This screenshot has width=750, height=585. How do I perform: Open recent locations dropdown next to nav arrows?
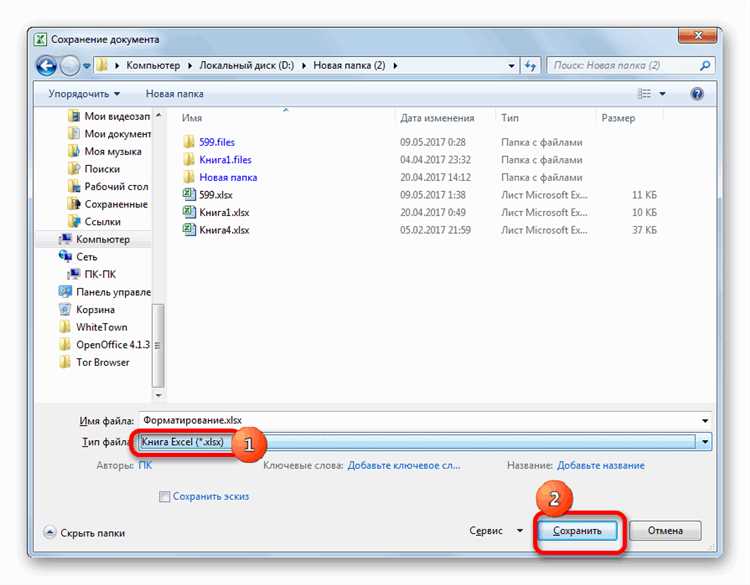tap(87, 66)
